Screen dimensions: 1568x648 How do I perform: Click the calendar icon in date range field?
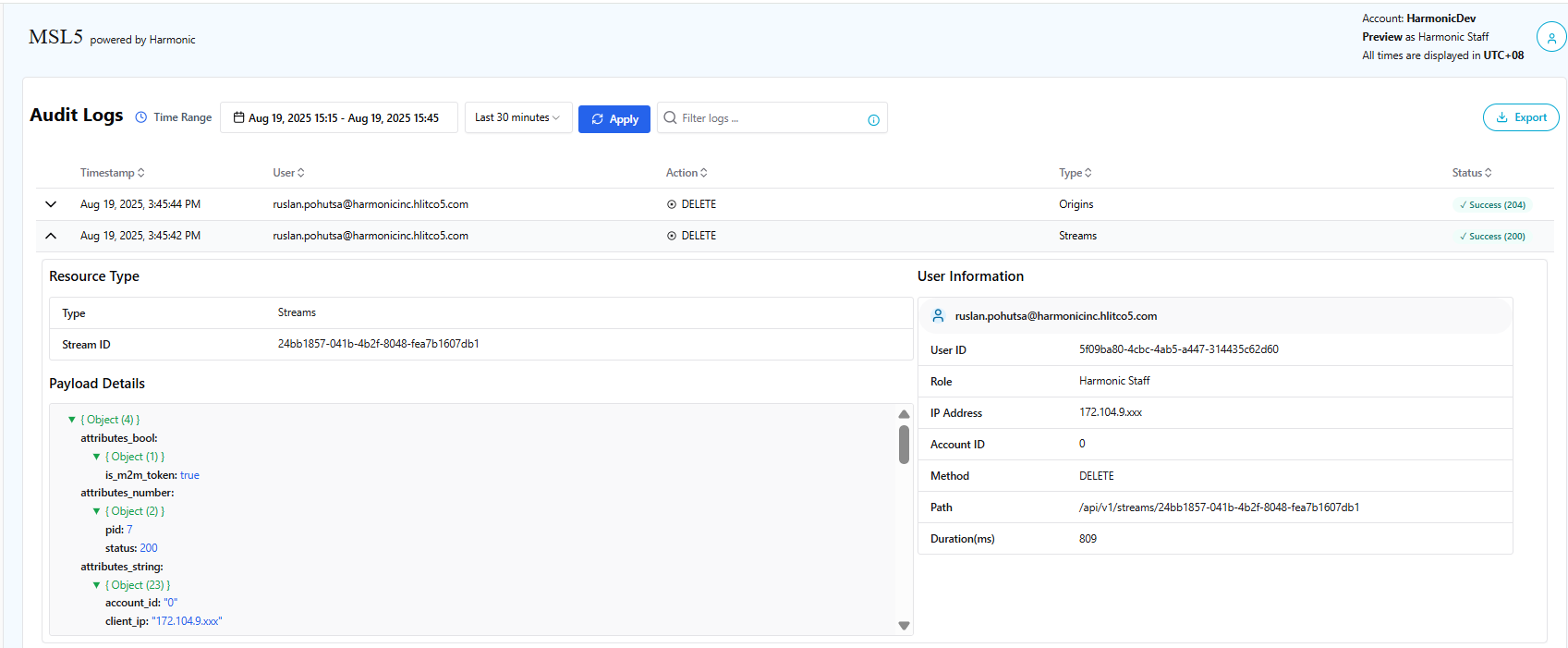pos(239,117)
